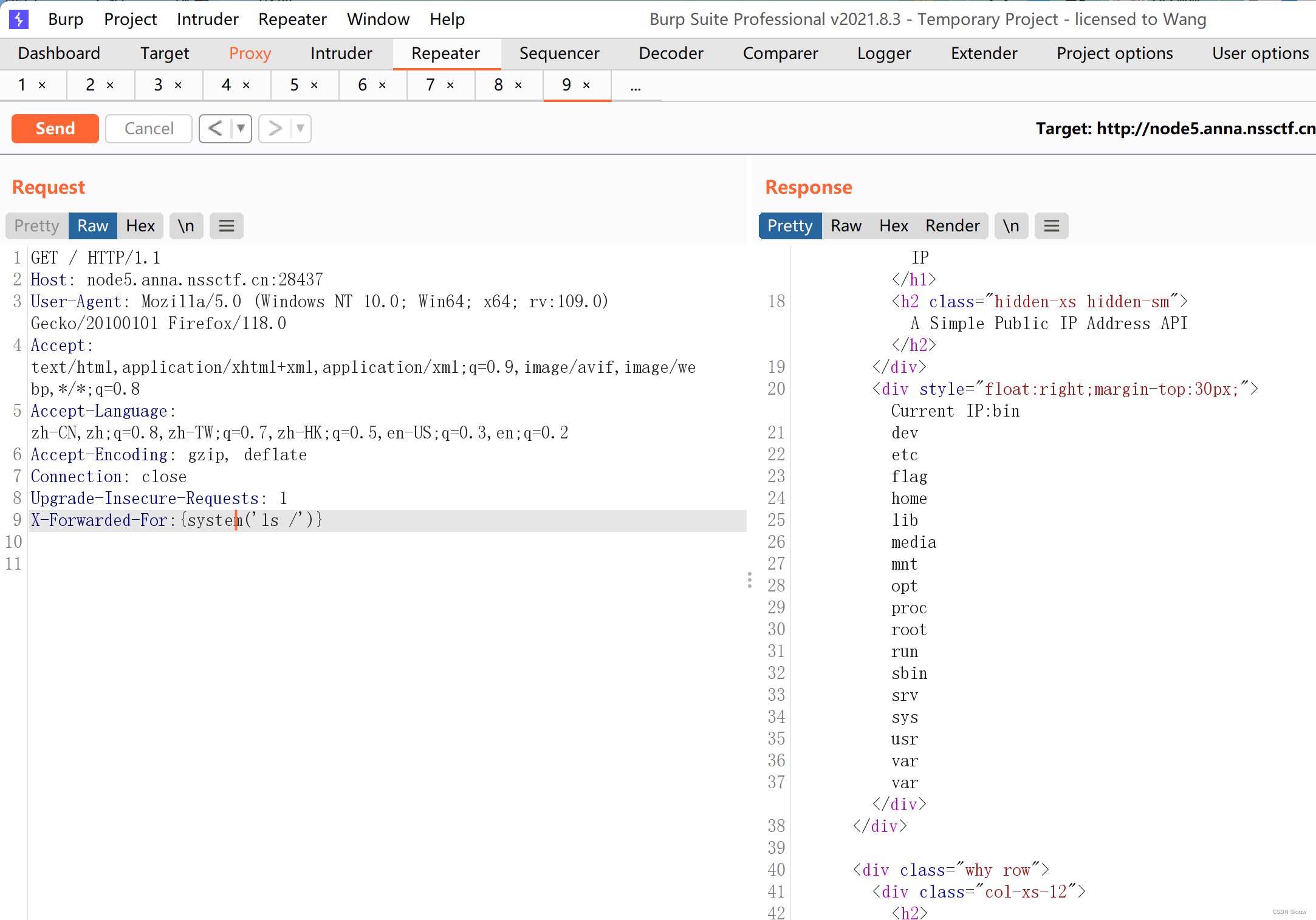Open the overflow tabs ellipsis
1316x920 pixels.
pos(636,87)
